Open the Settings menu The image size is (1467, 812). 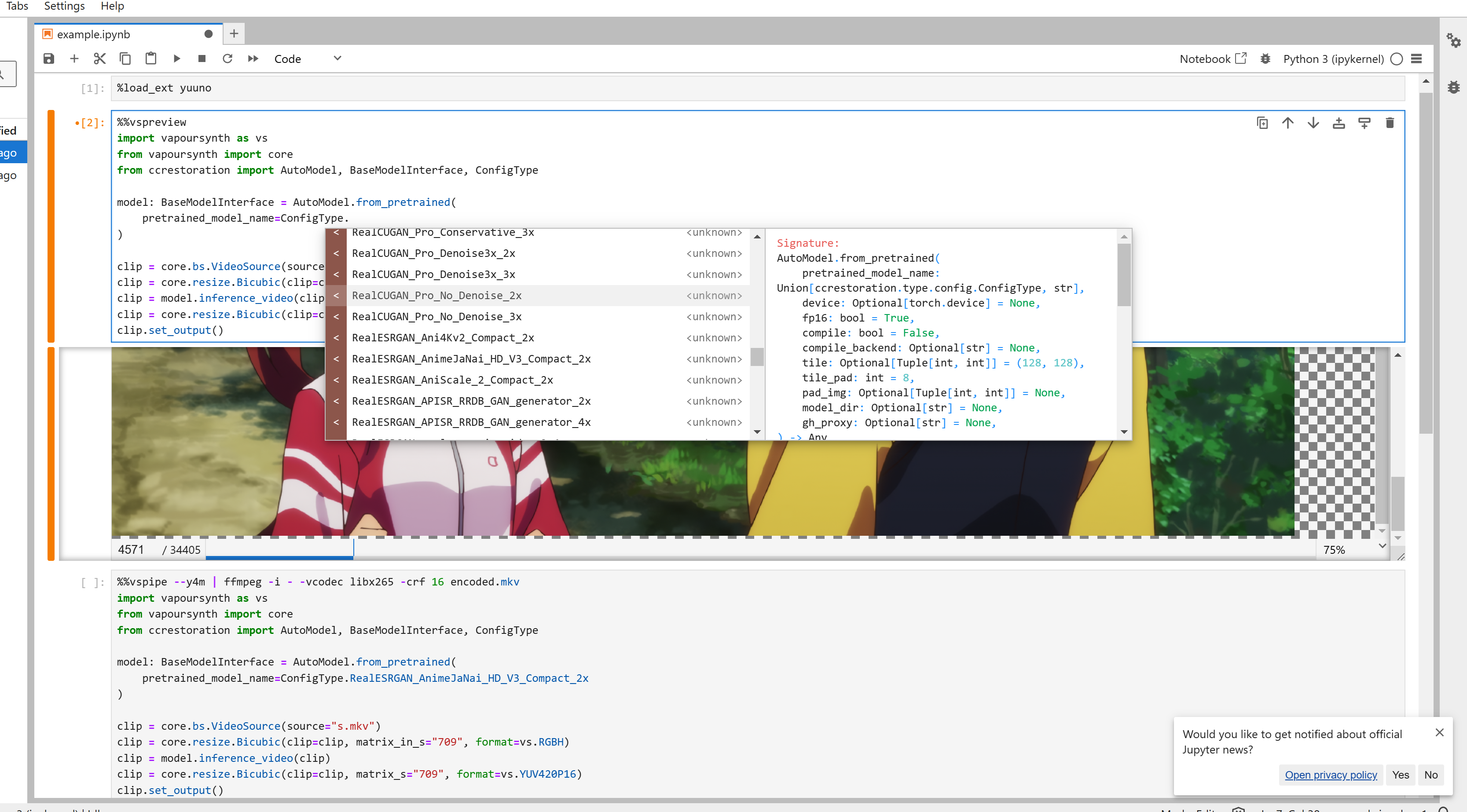64,6
